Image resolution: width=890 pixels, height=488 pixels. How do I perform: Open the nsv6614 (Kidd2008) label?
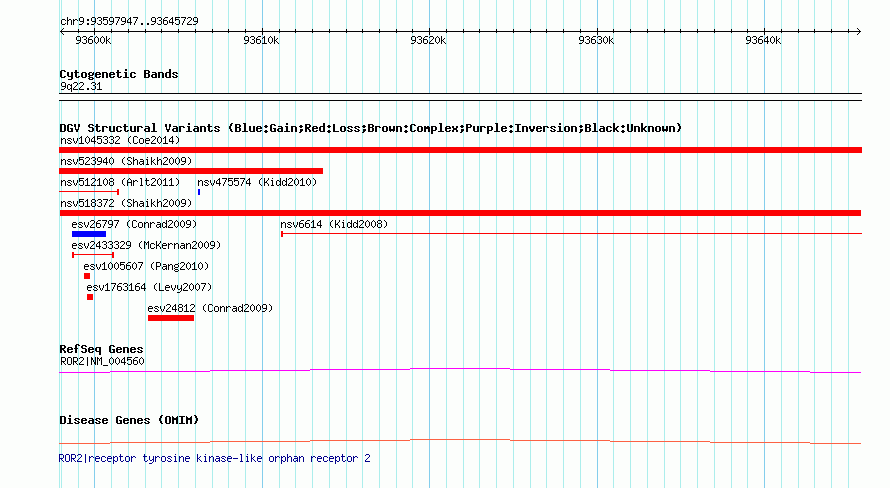pos(334,224)
